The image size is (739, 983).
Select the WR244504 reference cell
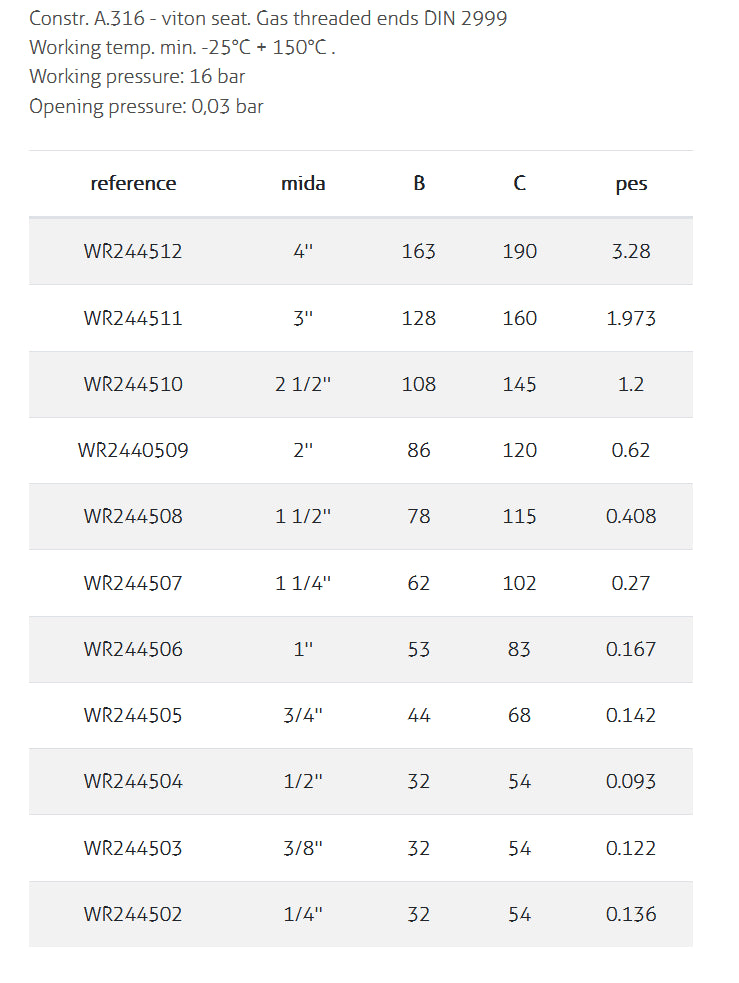pos(133,782)
